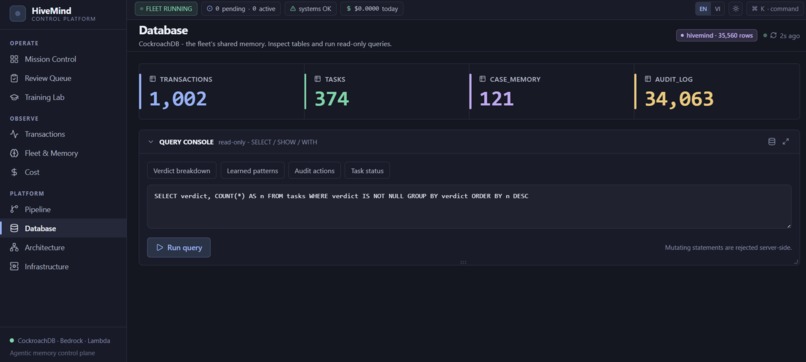Run the query
This screenshot has width=806, height=362.
tap(179, 247)
